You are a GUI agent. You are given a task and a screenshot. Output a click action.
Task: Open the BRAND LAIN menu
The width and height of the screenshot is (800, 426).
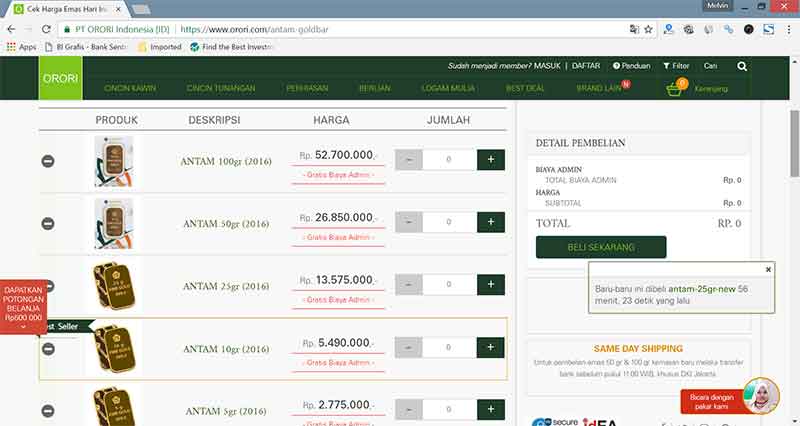coord(599,88)
